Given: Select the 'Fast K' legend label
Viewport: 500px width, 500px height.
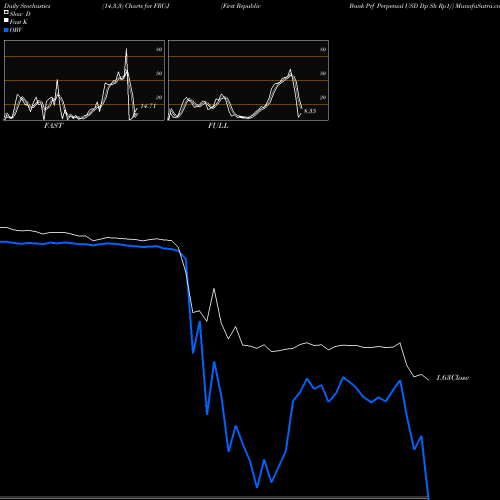Looking at the screenshot, I should coord(19,22).
